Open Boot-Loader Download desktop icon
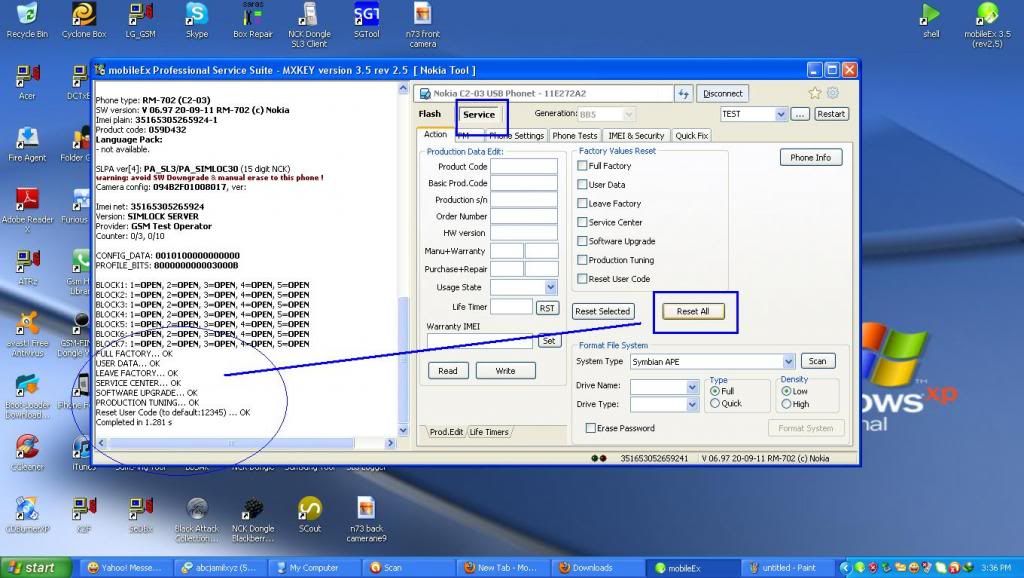The image size is (1024, 578). [27, 396]
